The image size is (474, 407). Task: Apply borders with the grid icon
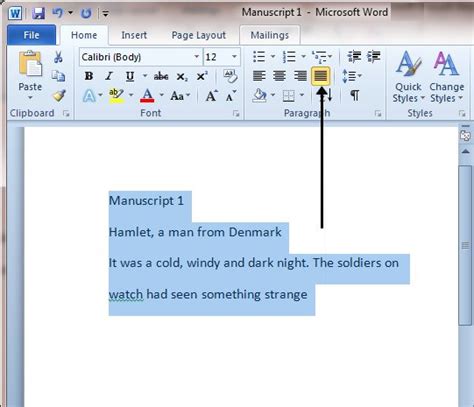coord(289,96)
